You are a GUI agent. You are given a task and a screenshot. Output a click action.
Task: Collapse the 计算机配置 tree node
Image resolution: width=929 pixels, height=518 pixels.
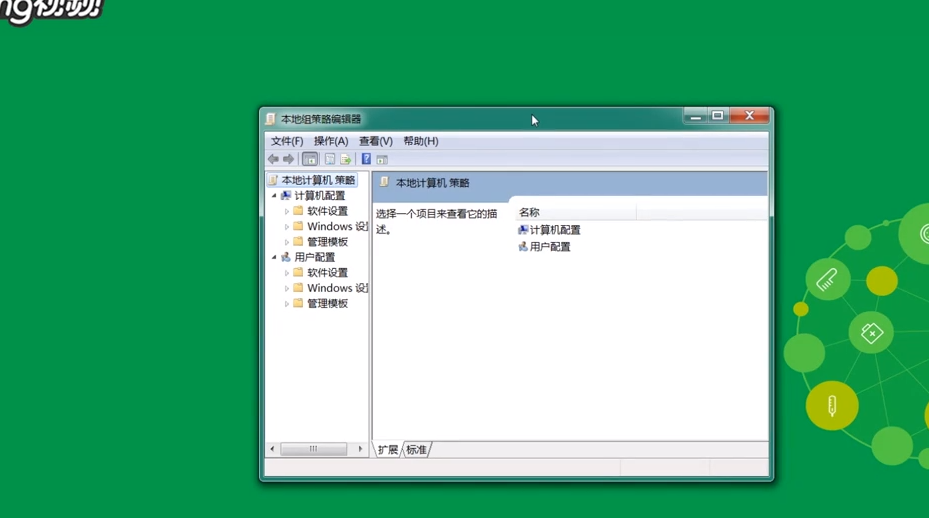coord(274,196)
